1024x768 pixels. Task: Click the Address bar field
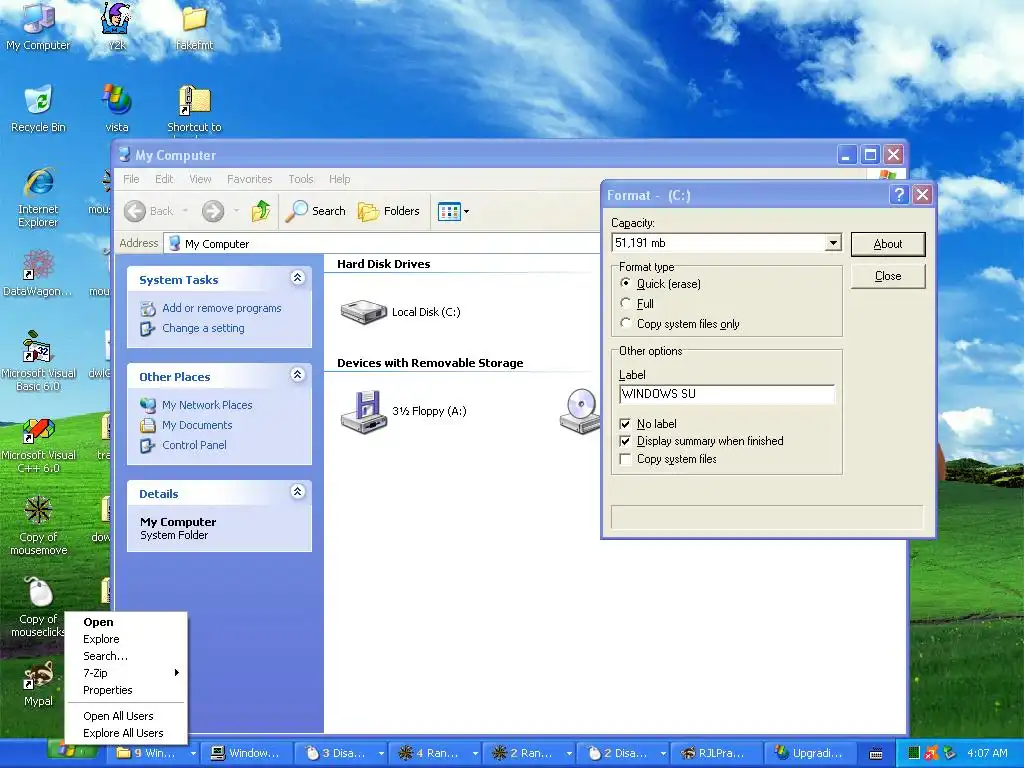click(382, 244)
